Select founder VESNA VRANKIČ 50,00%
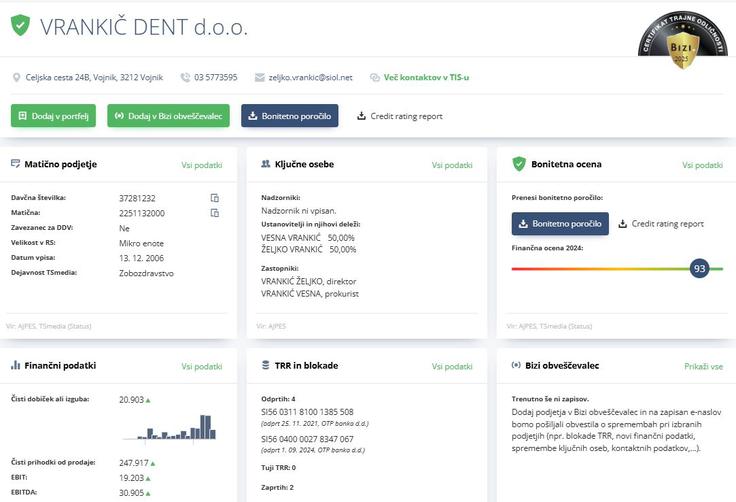Viewport: 736px width, 502px height. point(308,238)
